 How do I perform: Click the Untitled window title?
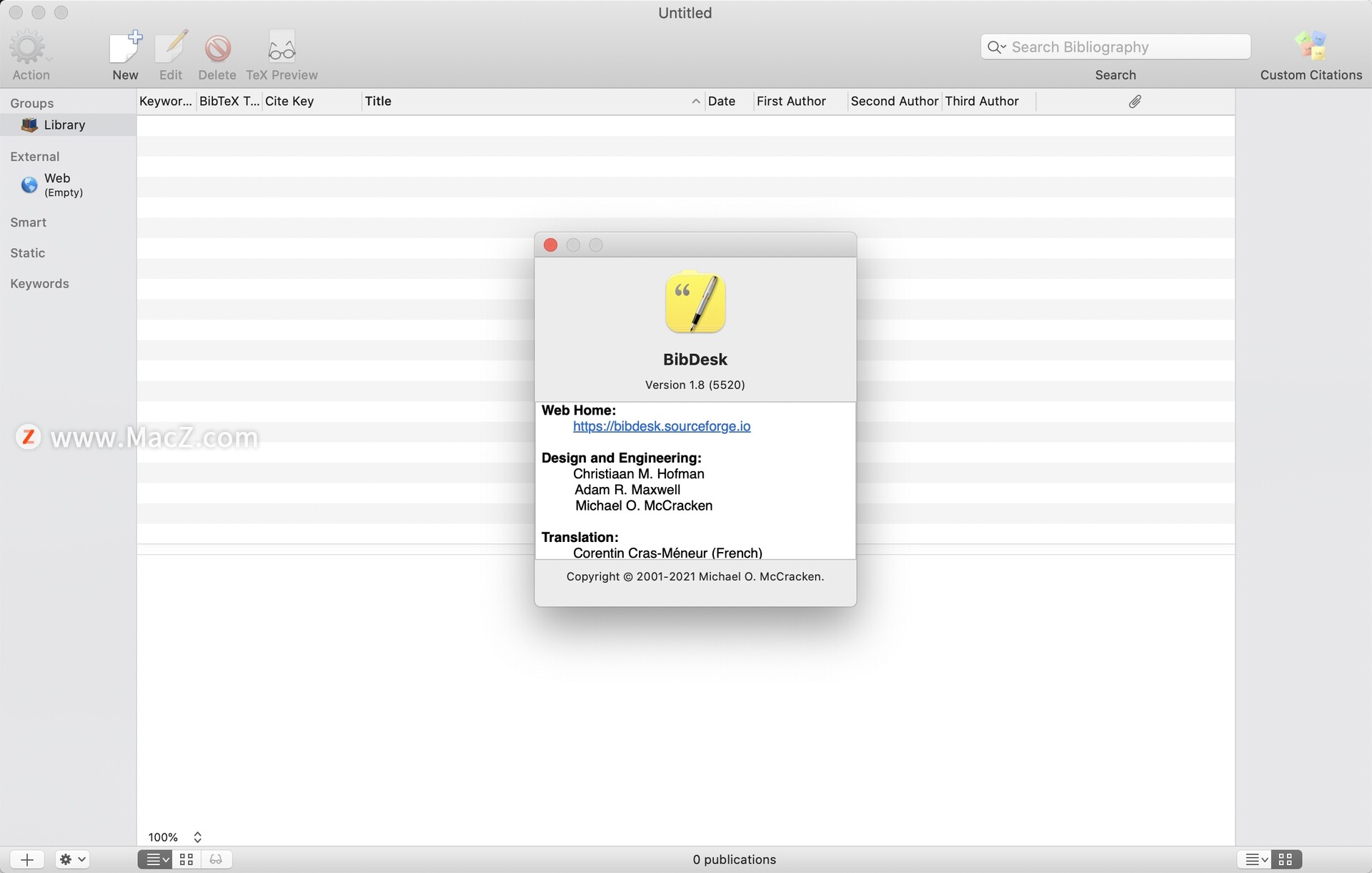tap(685, 13)
